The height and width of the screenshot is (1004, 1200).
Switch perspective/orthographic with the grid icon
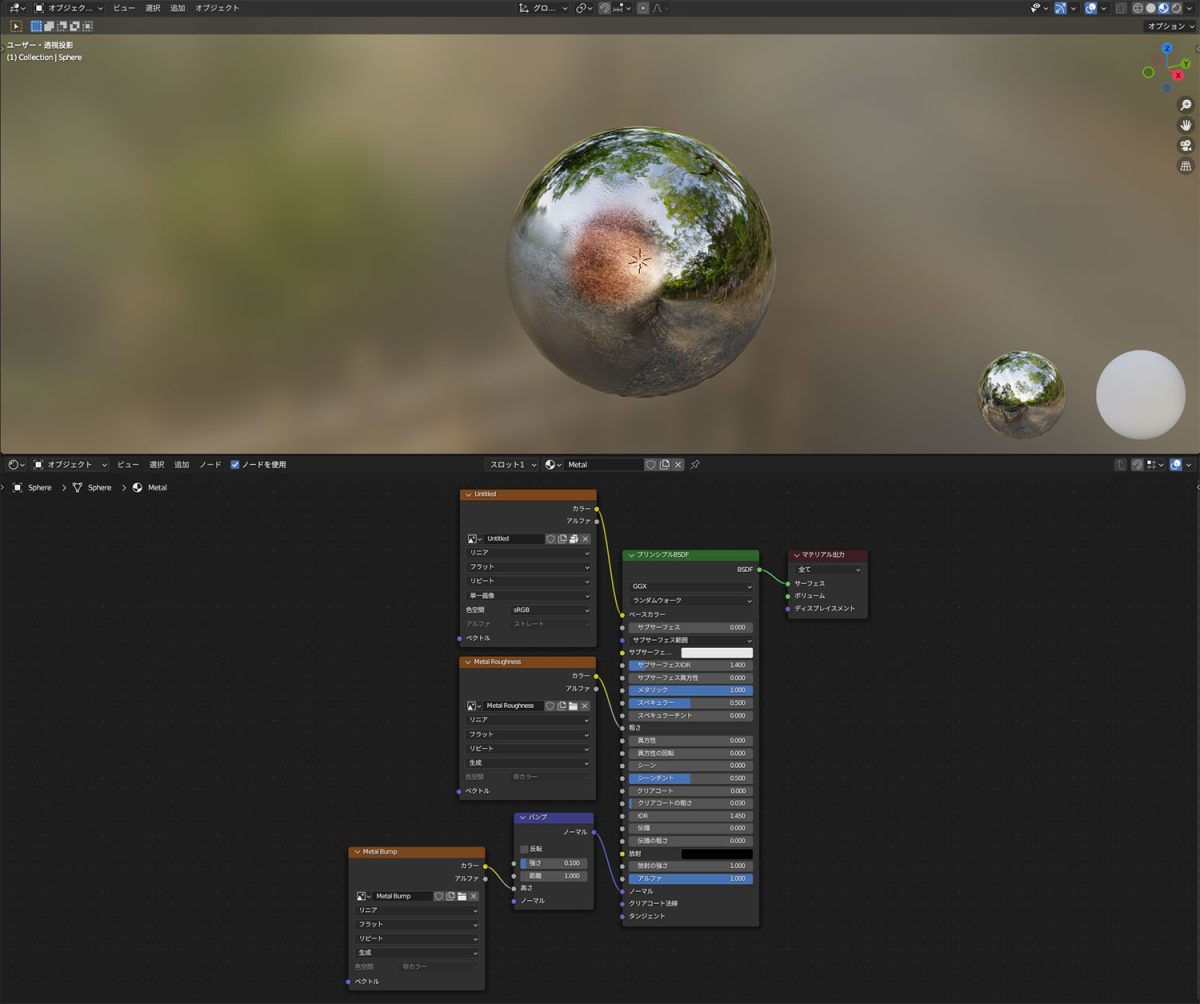click(x=1186, y=165)
